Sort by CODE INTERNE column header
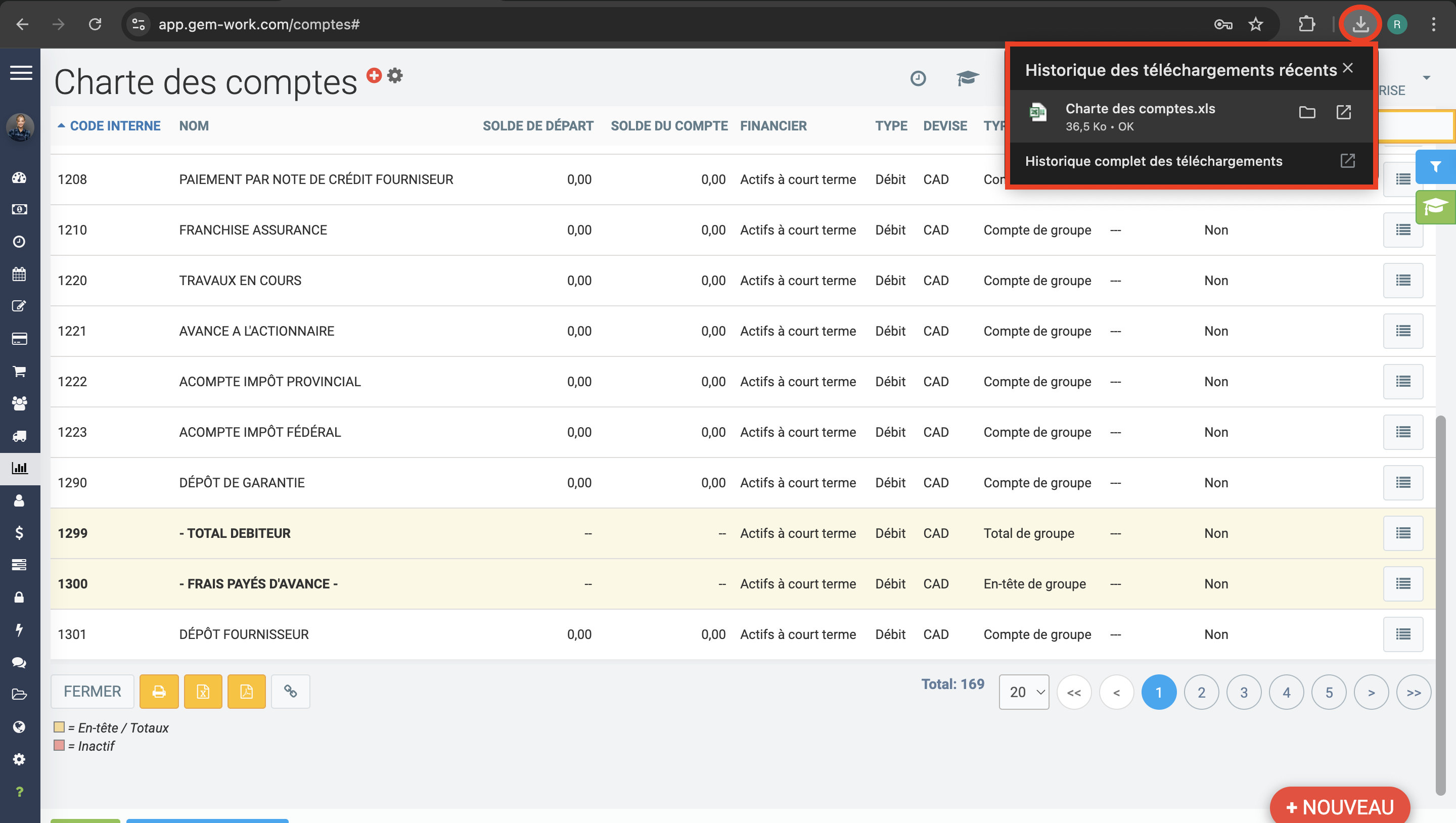 pos(115,126)
